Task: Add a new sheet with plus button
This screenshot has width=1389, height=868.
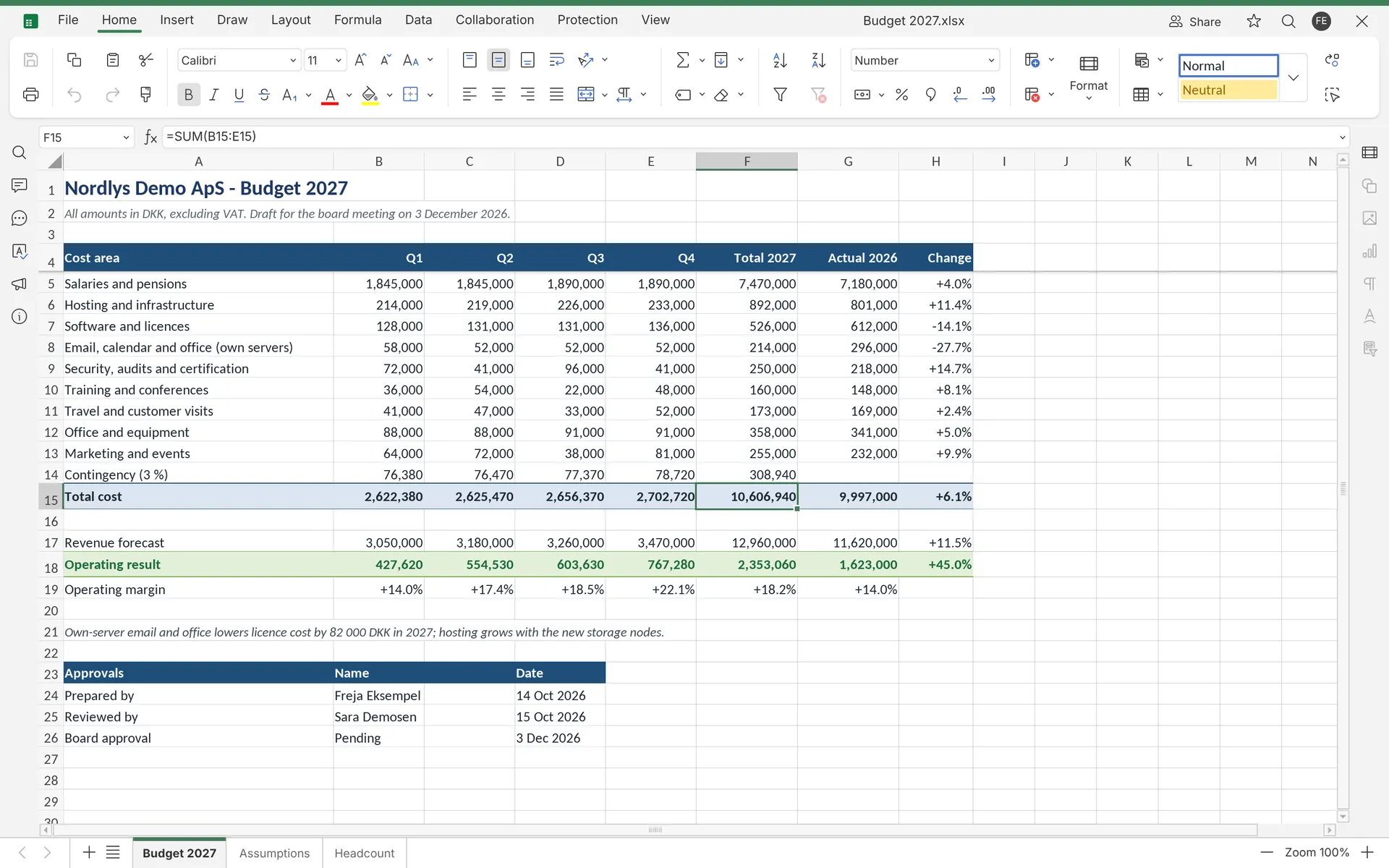Action: [x=88, y=853]
